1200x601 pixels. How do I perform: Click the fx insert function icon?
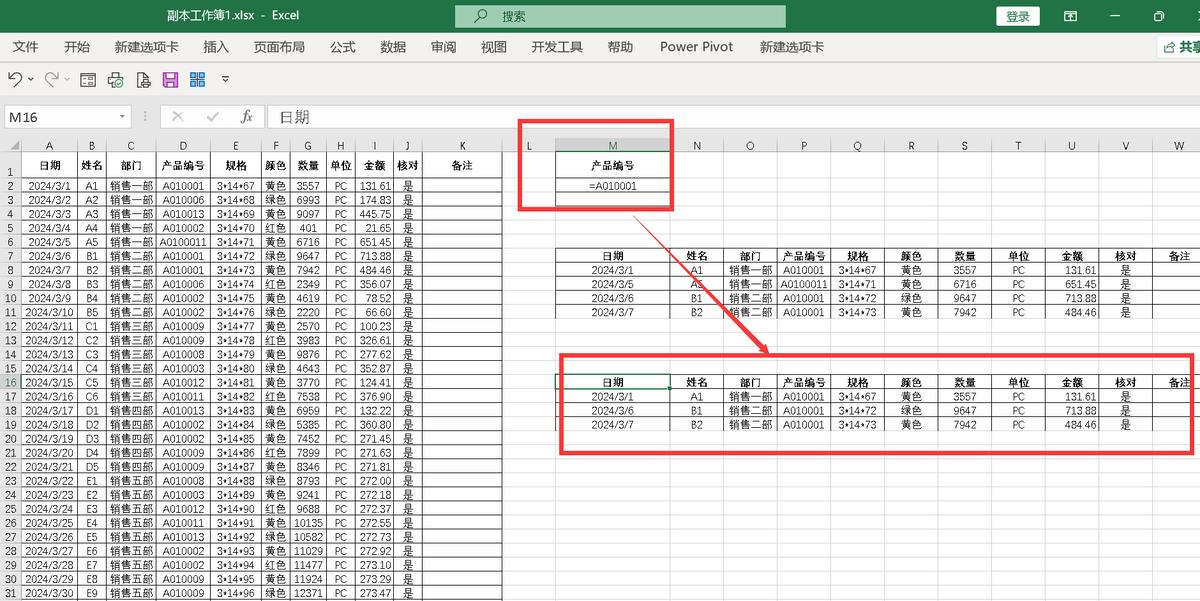[x=246, y=117]
